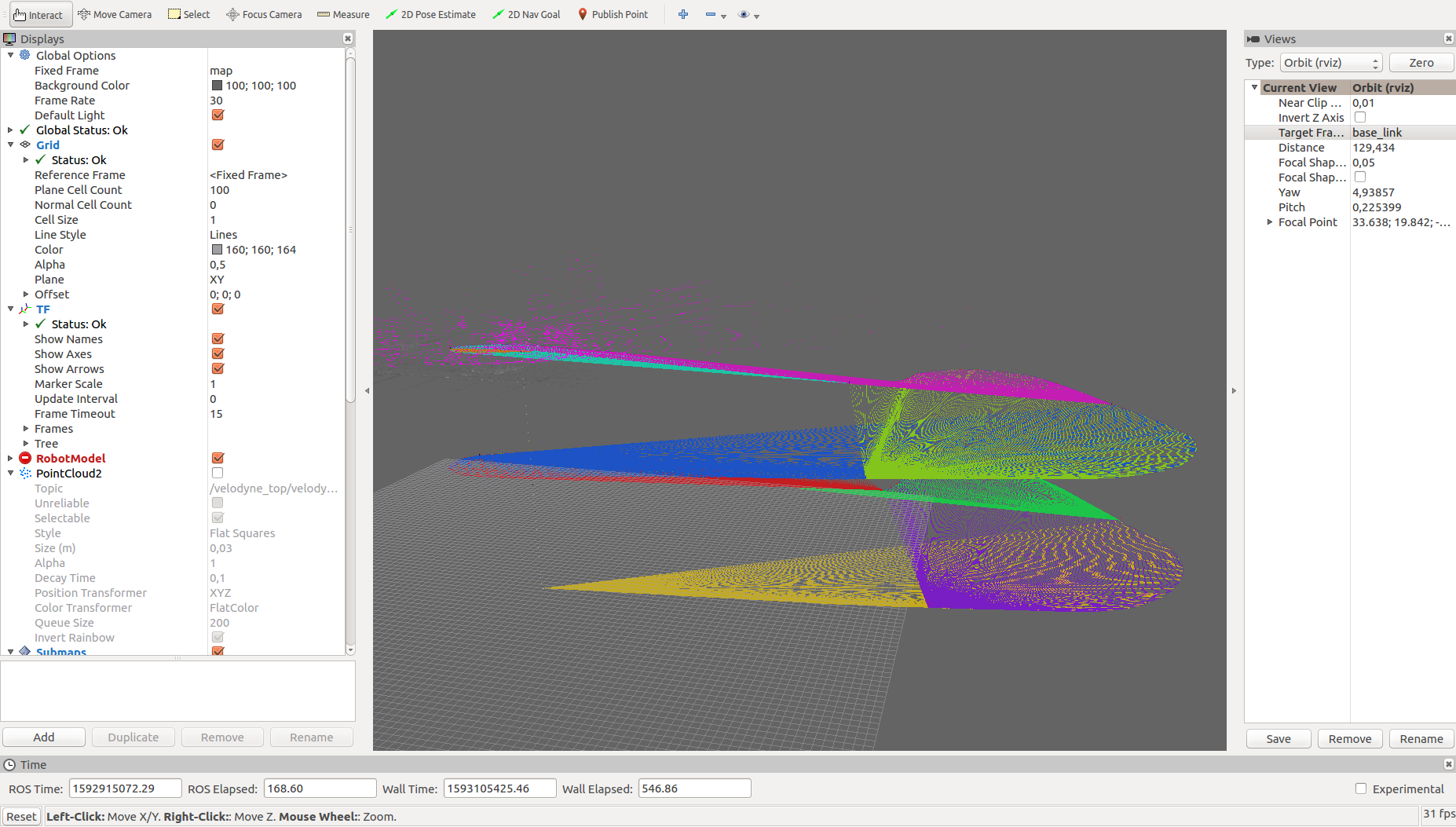The height and width of the screenshot is (827, 1456).
Task: Expand the Frames tree under TF
Action: (24, 428)
